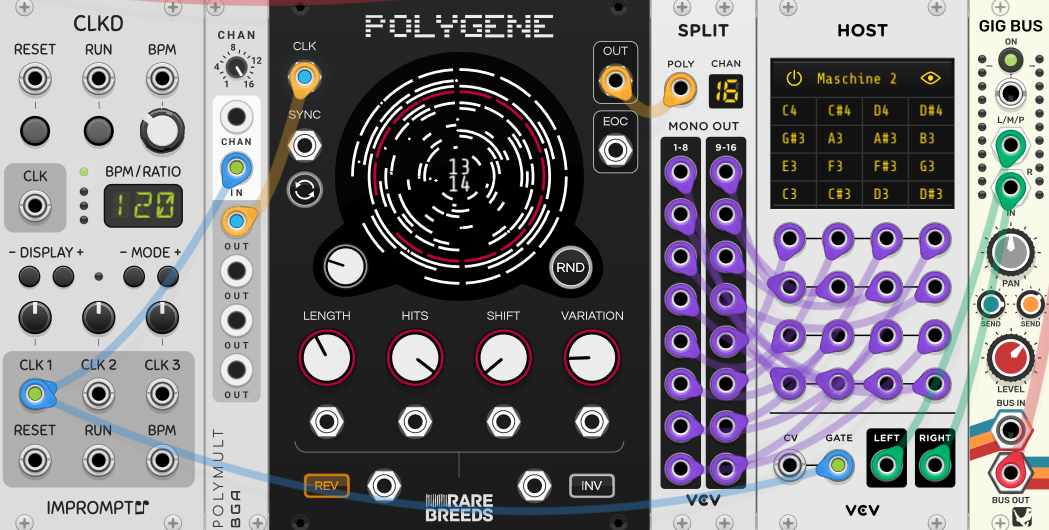Image resolution: width=1049 pixels, height=530 pixels.
Task: Click the Polygene HITS CV jack
Action: point(415,422)
